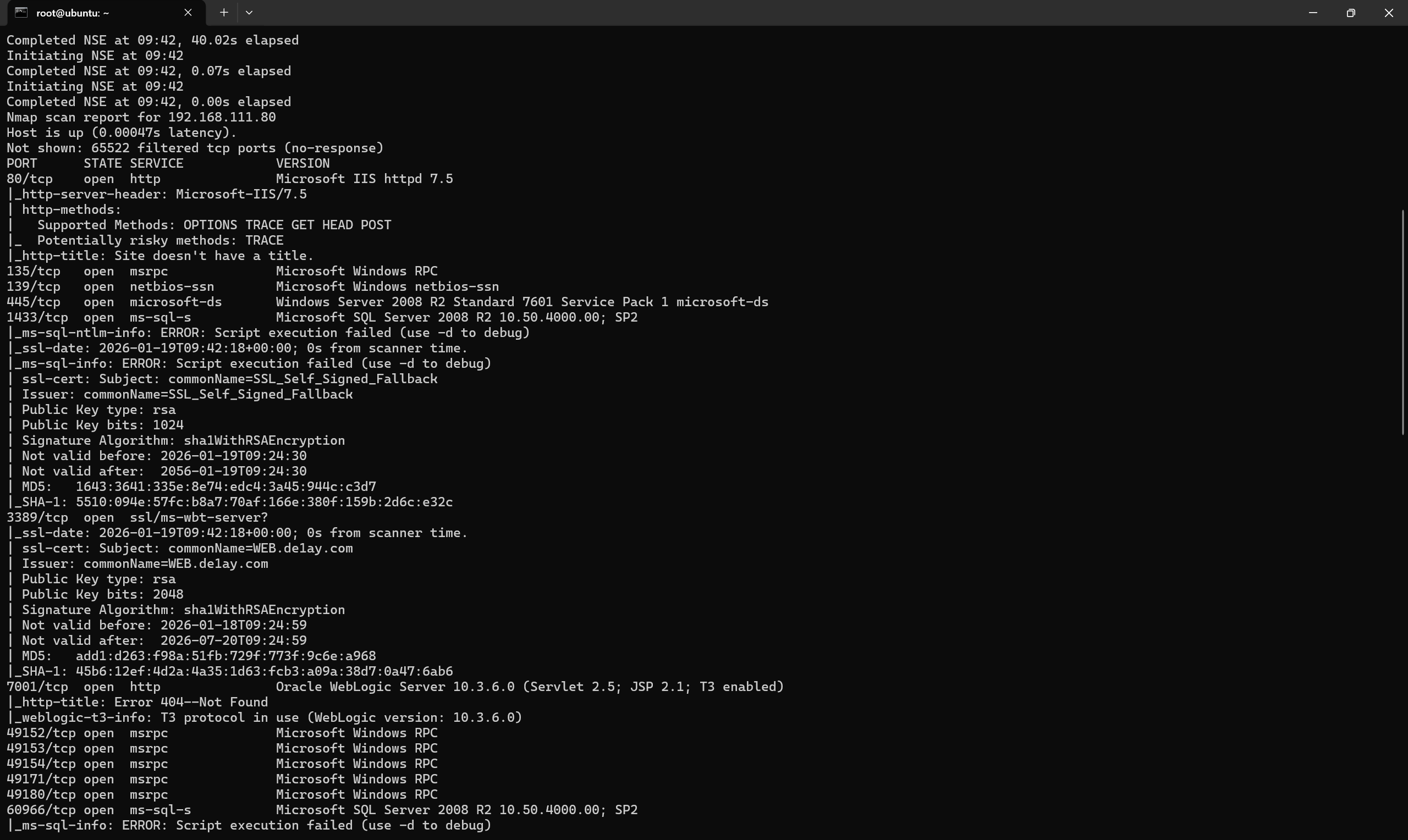Click the IP address 192.168.111.80
Screen dimensions: 1408x840
coord(222,117)
